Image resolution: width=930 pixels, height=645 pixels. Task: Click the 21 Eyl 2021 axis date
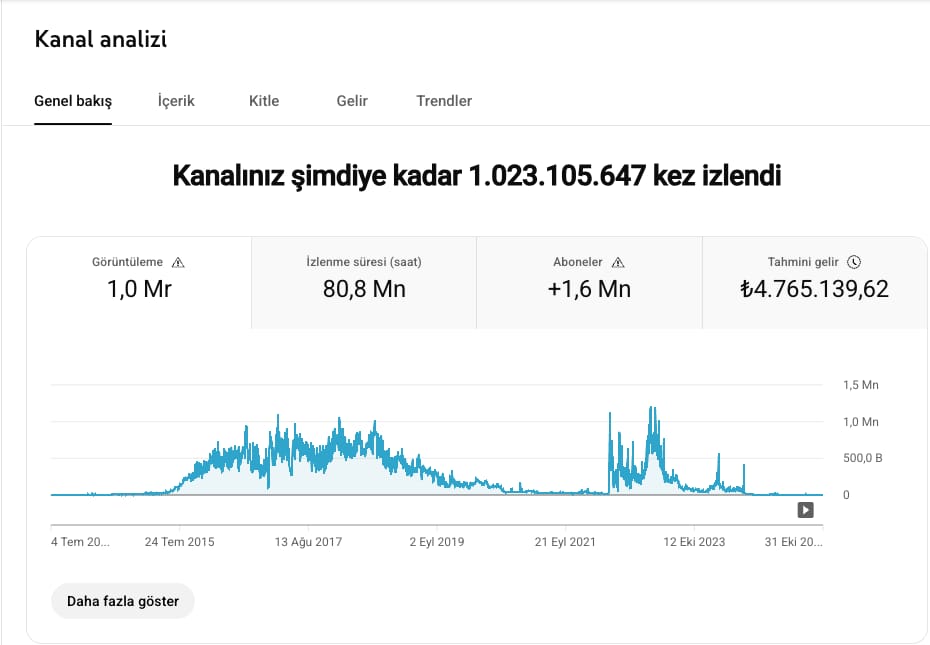coord(566,542)
